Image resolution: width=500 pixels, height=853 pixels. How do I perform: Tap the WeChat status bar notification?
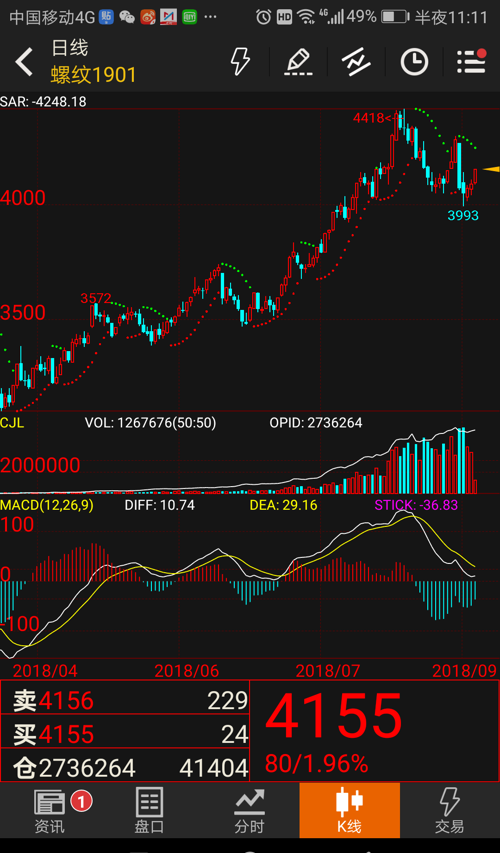pos(127,17)
